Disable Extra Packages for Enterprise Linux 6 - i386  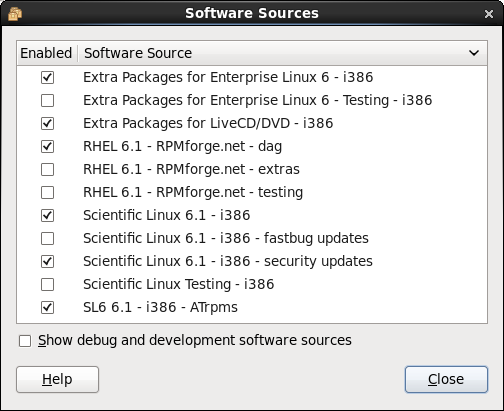point(47,77)
